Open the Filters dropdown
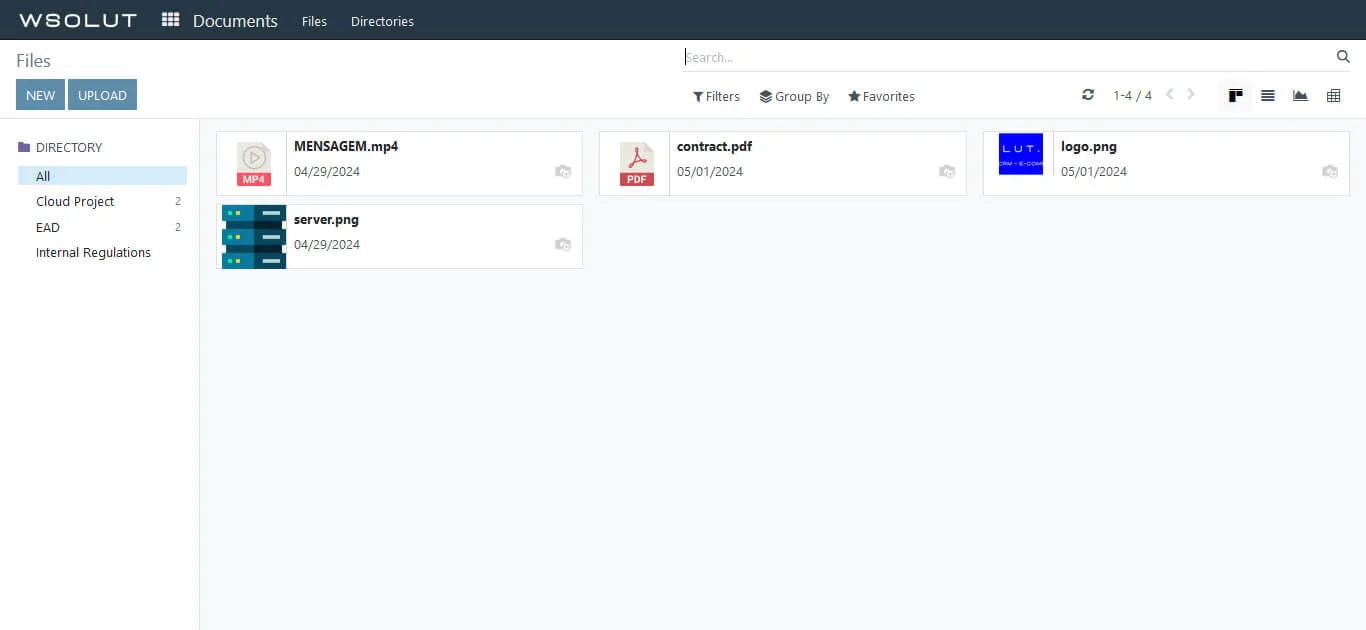 716,97
